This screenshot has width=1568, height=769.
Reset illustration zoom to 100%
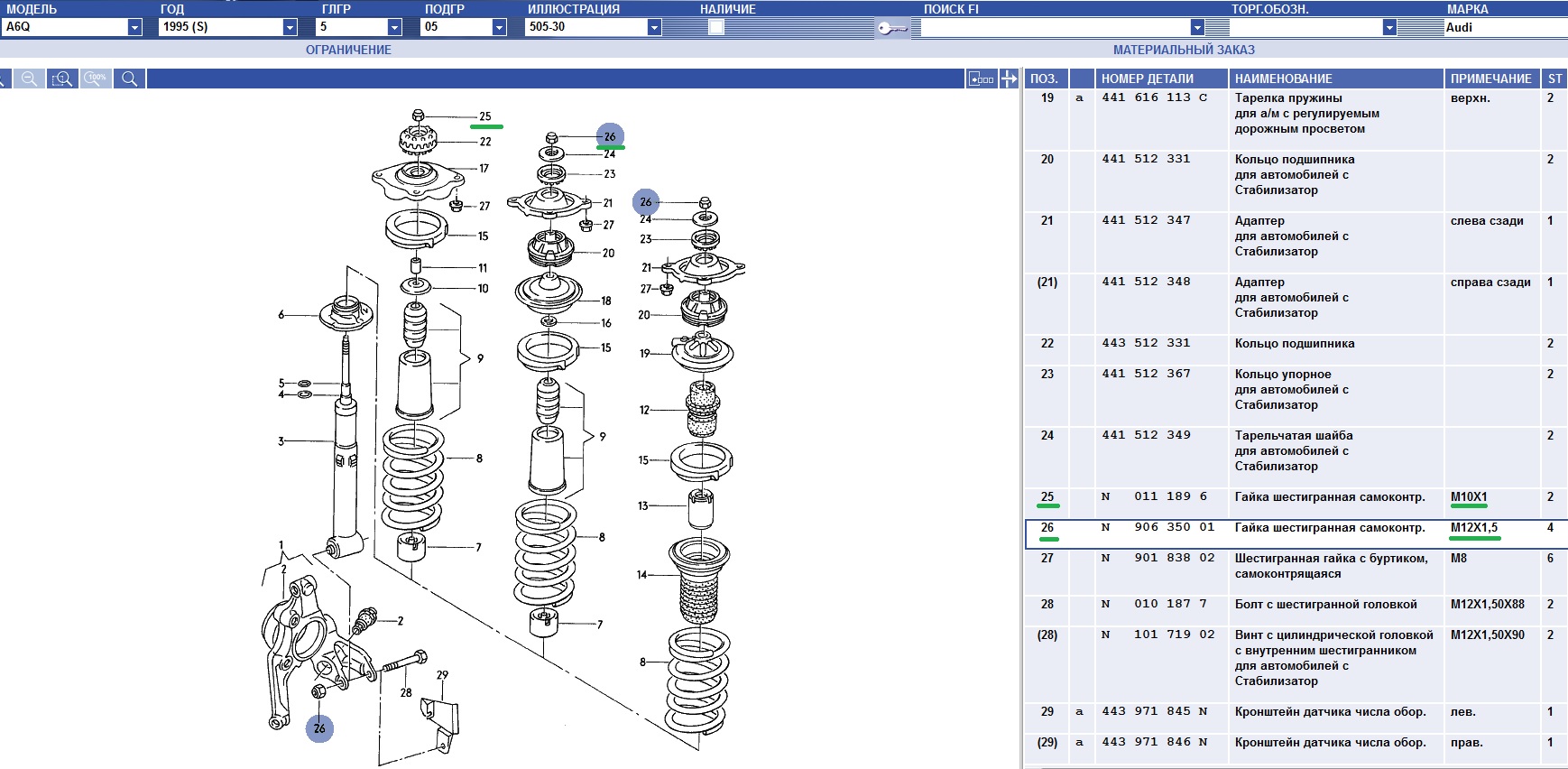point(96,79)
